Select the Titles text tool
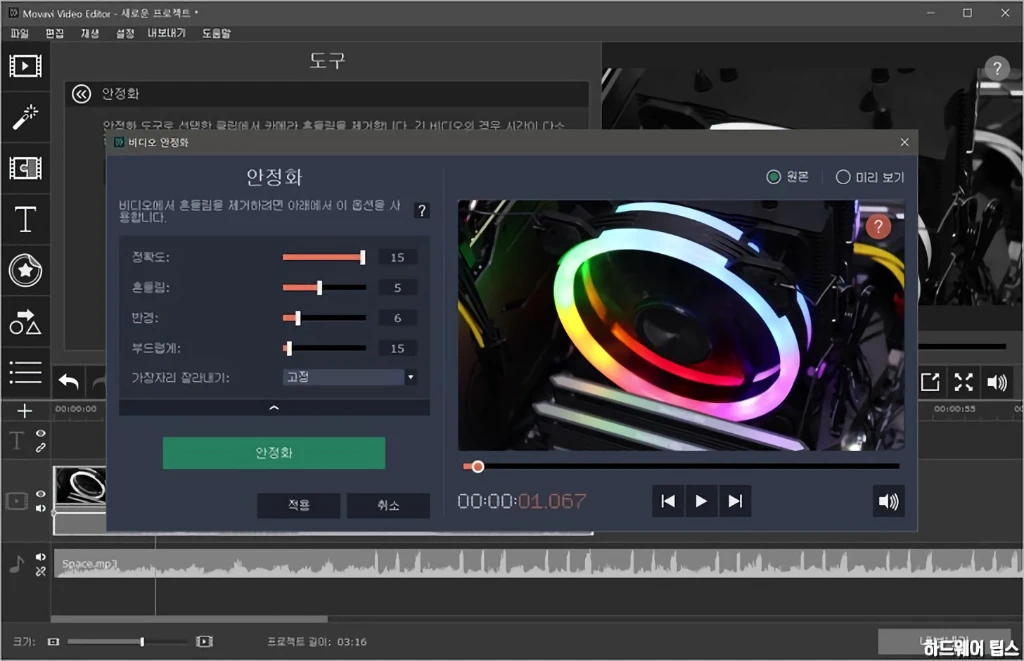Screen dimensions: 1024x661 [25, 219]
